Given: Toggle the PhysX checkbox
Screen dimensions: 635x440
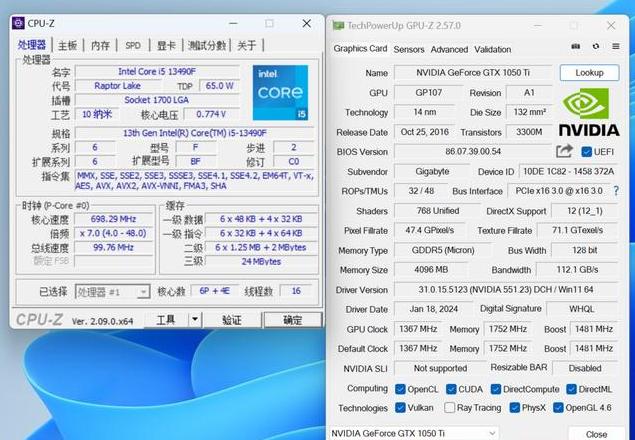Looking at the screenshot, I should point(515,408).
